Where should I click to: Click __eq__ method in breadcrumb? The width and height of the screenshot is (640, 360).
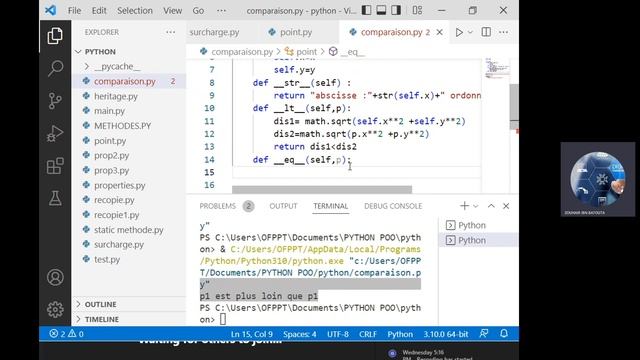352,52
